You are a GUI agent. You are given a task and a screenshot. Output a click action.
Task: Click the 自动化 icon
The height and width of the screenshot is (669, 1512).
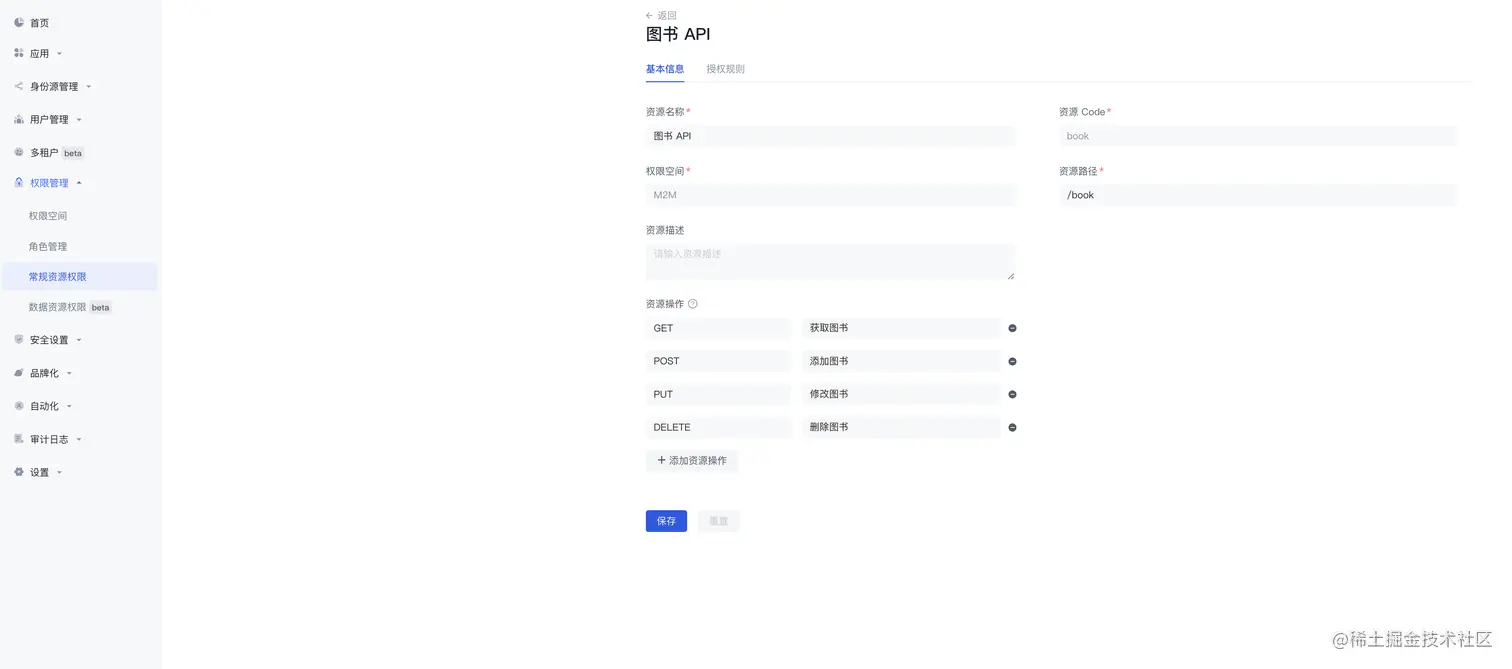tap(19, 406)
